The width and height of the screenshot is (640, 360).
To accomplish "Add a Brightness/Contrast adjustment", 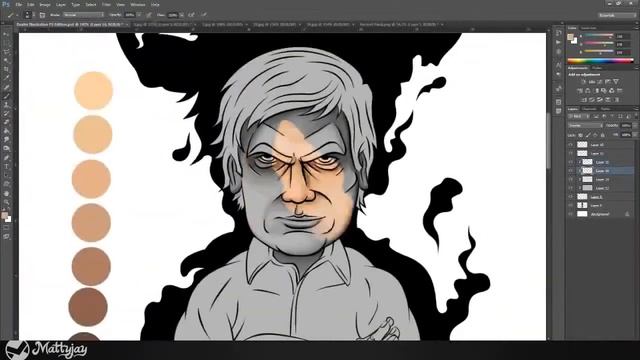I will pyautogui.click(x=583, y=82).
